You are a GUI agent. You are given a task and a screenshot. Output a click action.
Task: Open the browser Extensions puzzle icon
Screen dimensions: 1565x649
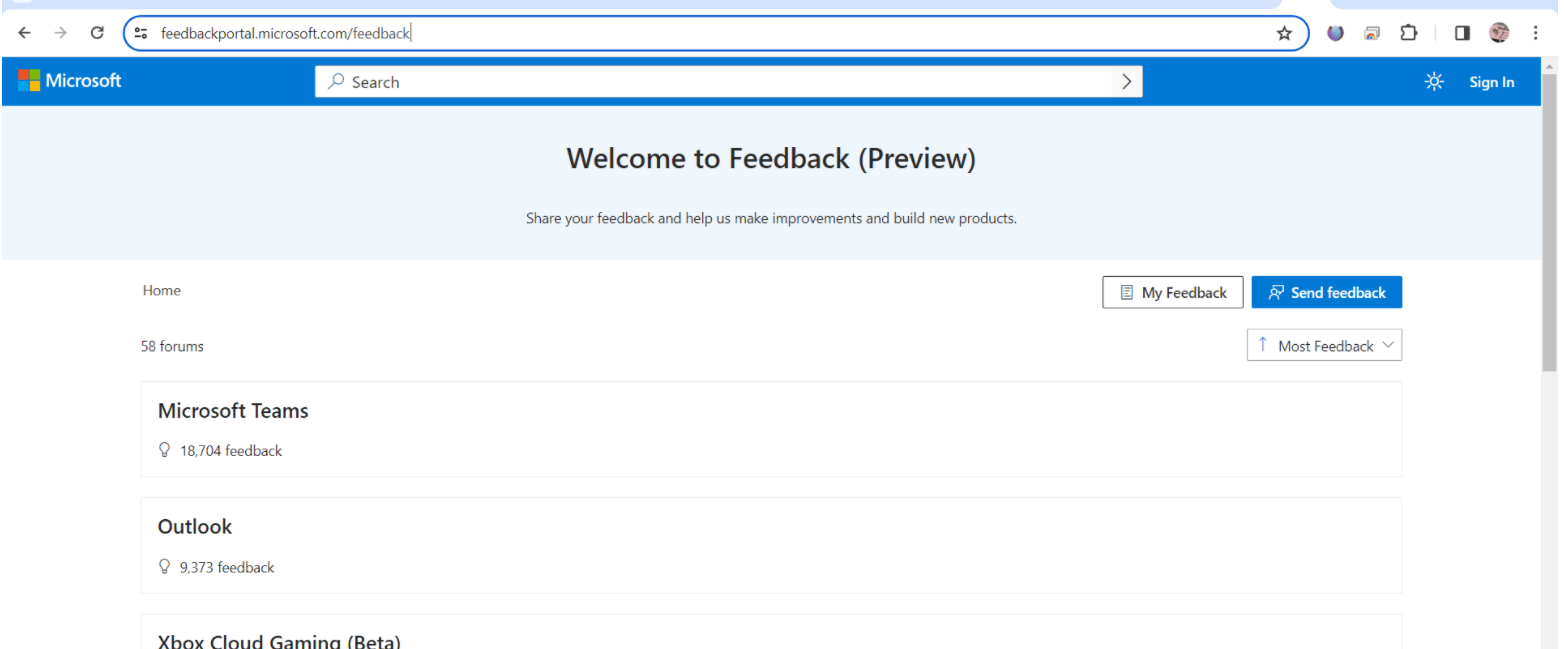click(1409, 32)
